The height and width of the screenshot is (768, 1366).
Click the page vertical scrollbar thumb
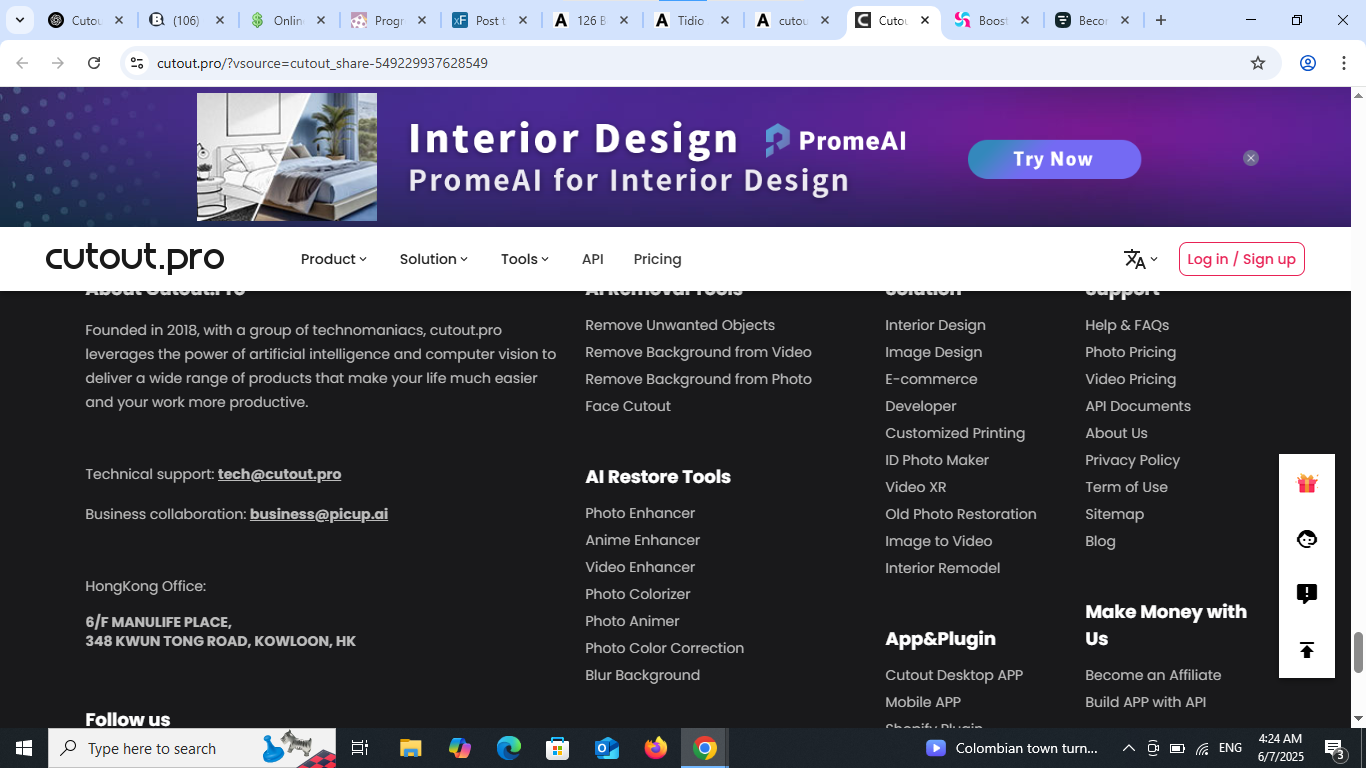pyautogui.click(x=1358, y=653)
